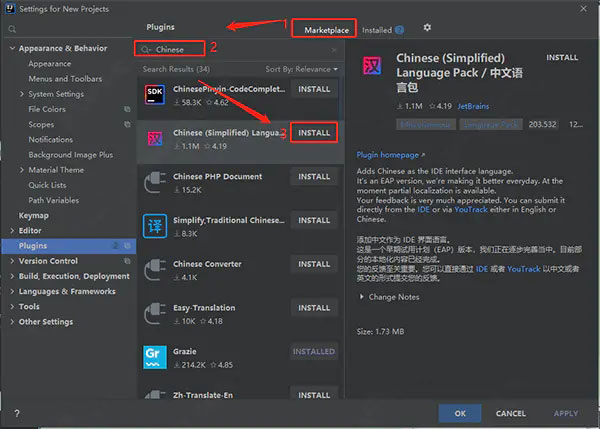Screen dimensions: 600x429
Task: Expand the Editor section
Action: coord(12,230)
